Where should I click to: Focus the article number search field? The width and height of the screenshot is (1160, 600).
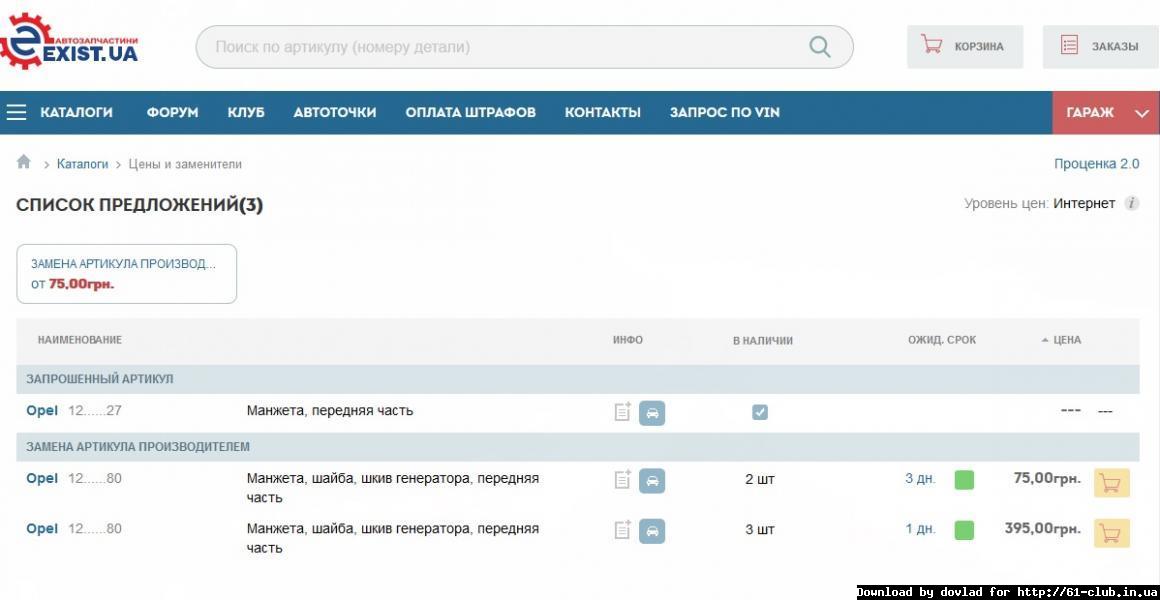(x=500, y=47)
